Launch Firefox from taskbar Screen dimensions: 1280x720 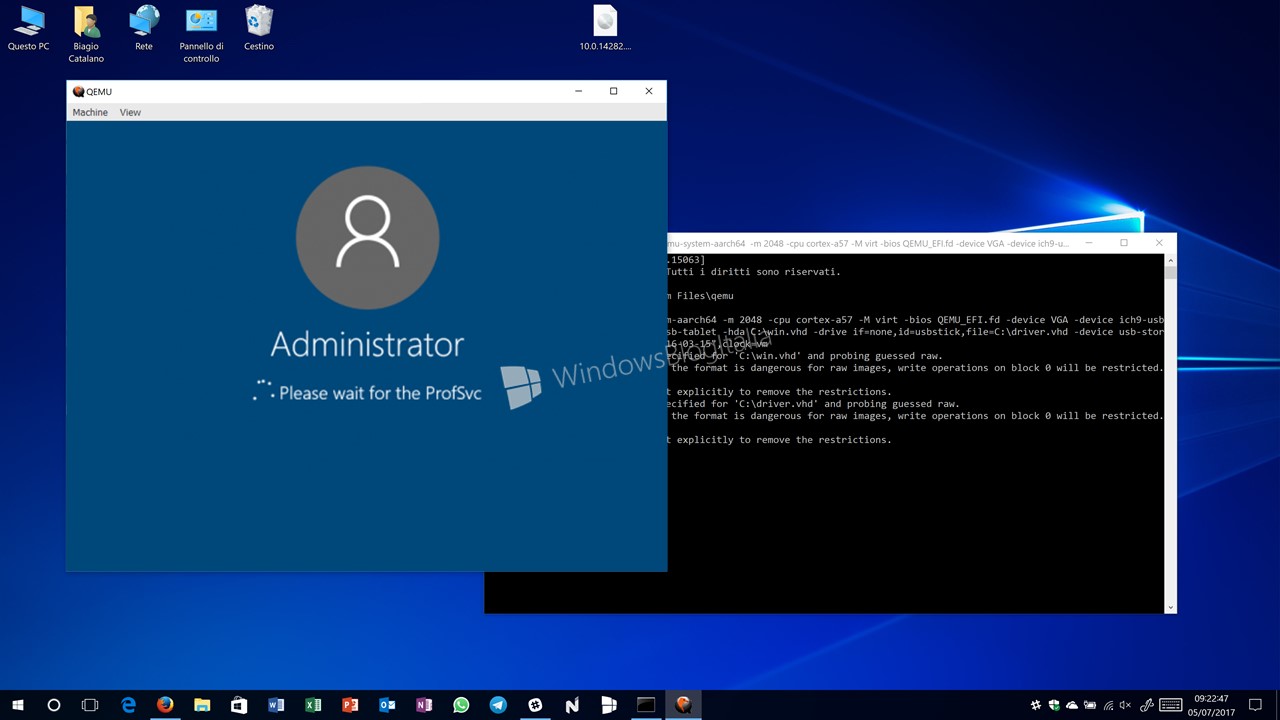[165, 705]
